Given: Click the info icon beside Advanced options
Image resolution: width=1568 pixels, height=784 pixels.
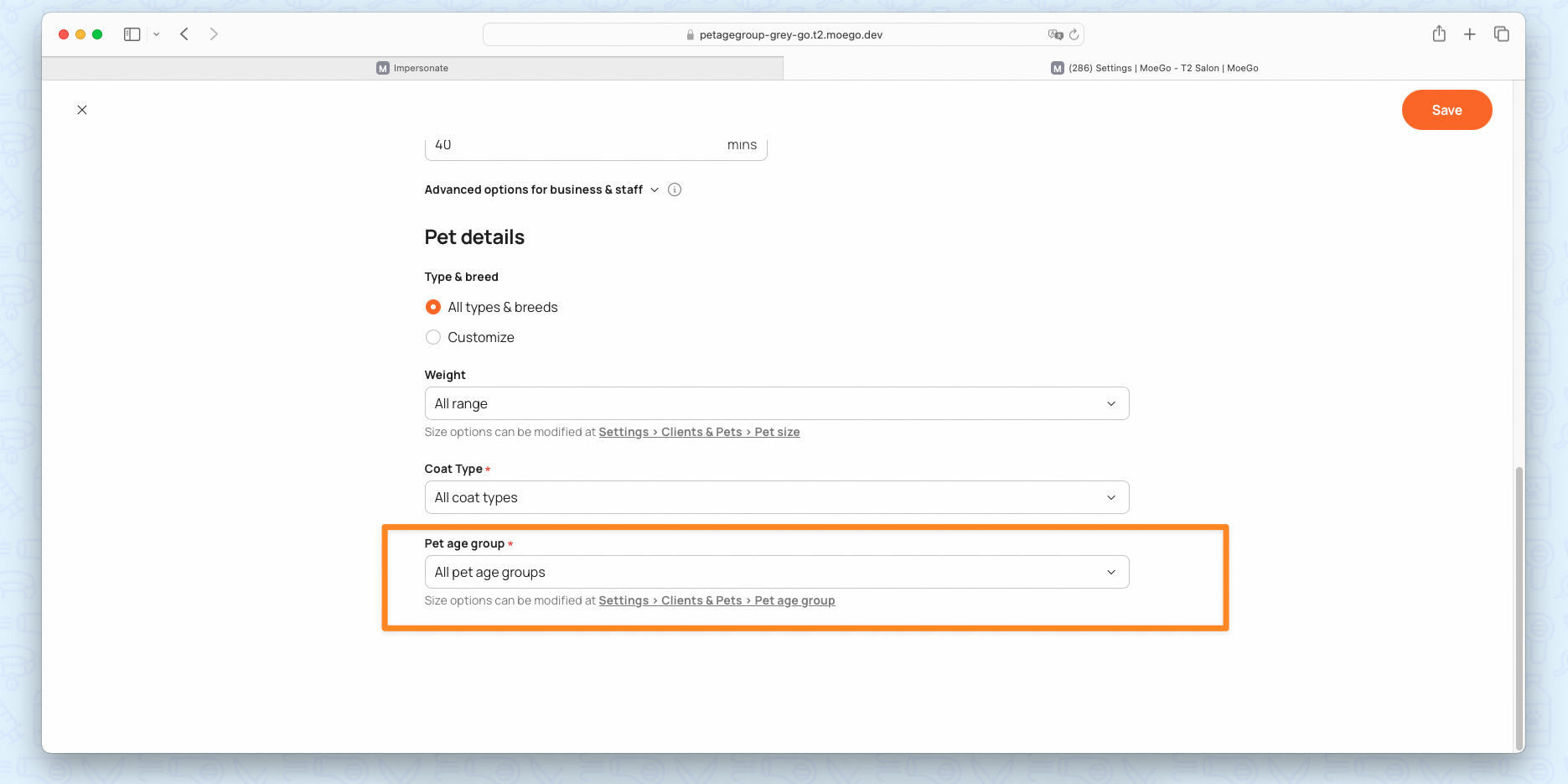Looking at the screenshot, I should point(675,190).
